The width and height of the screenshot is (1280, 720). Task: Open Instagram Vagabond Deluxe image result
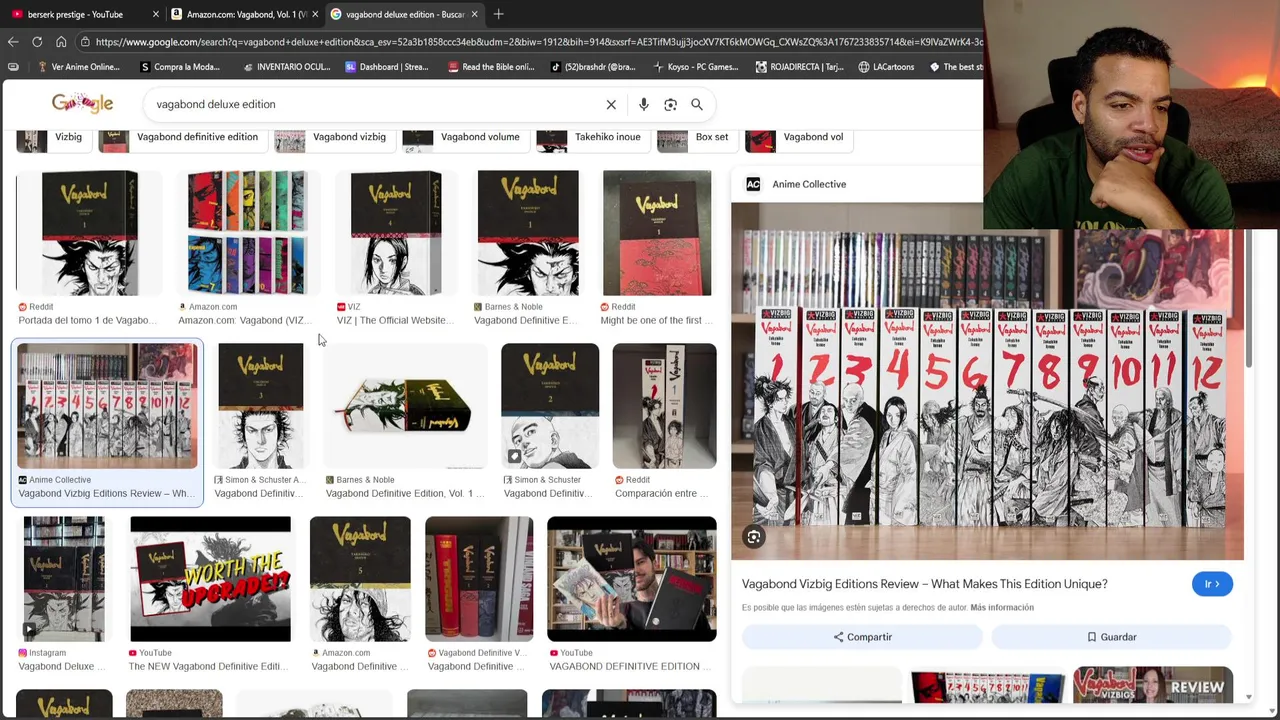(x=64, y=579)
